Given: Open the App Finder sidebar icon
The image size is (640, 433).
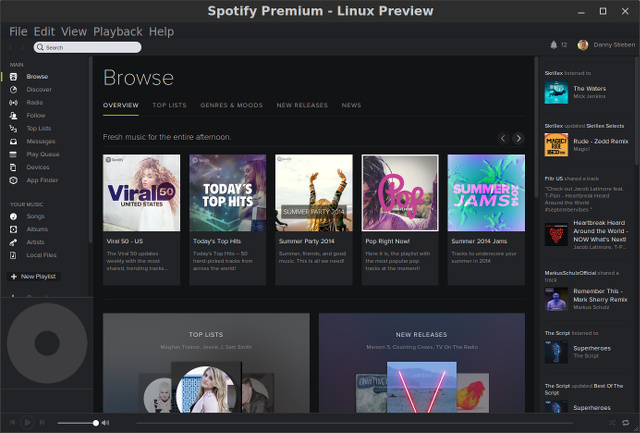Looking at the screenshot, I should [13, 180].
